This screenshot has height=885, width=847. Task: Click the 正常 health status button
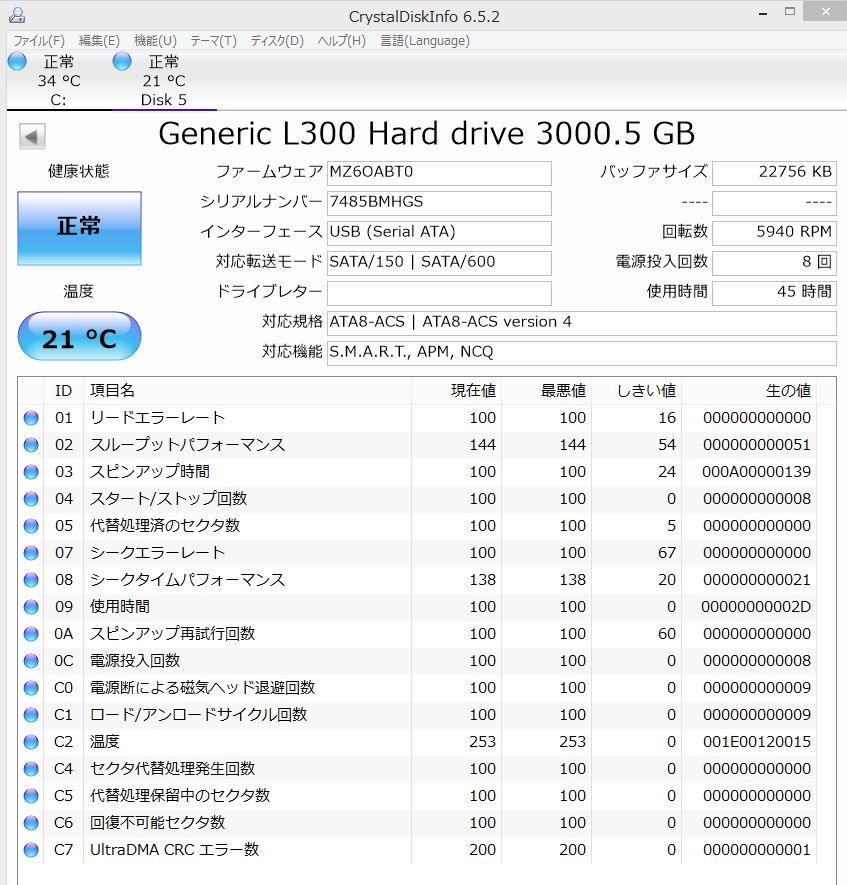click(79, 228)
